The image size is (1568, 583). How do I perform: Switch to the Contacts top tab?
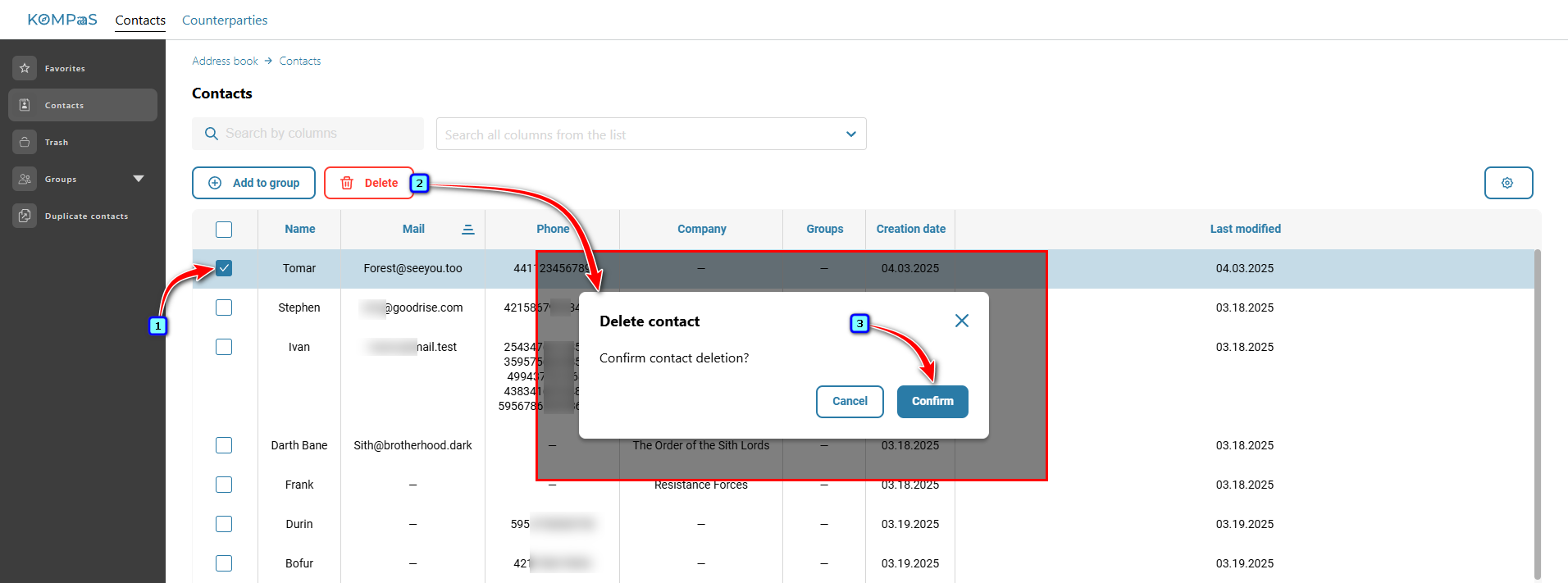tap(140, 20)
